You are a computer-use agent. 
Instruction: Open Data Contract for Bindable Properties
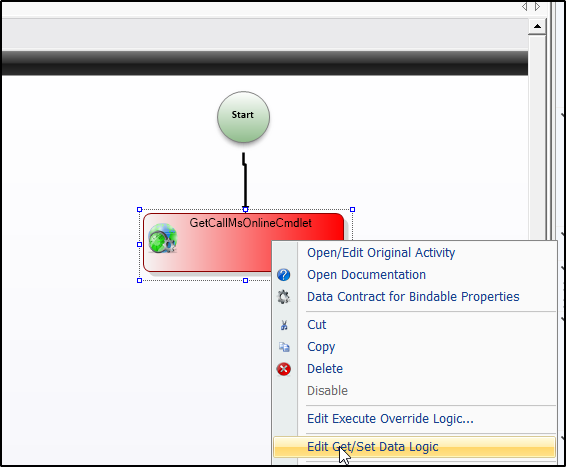pos(413,297)
